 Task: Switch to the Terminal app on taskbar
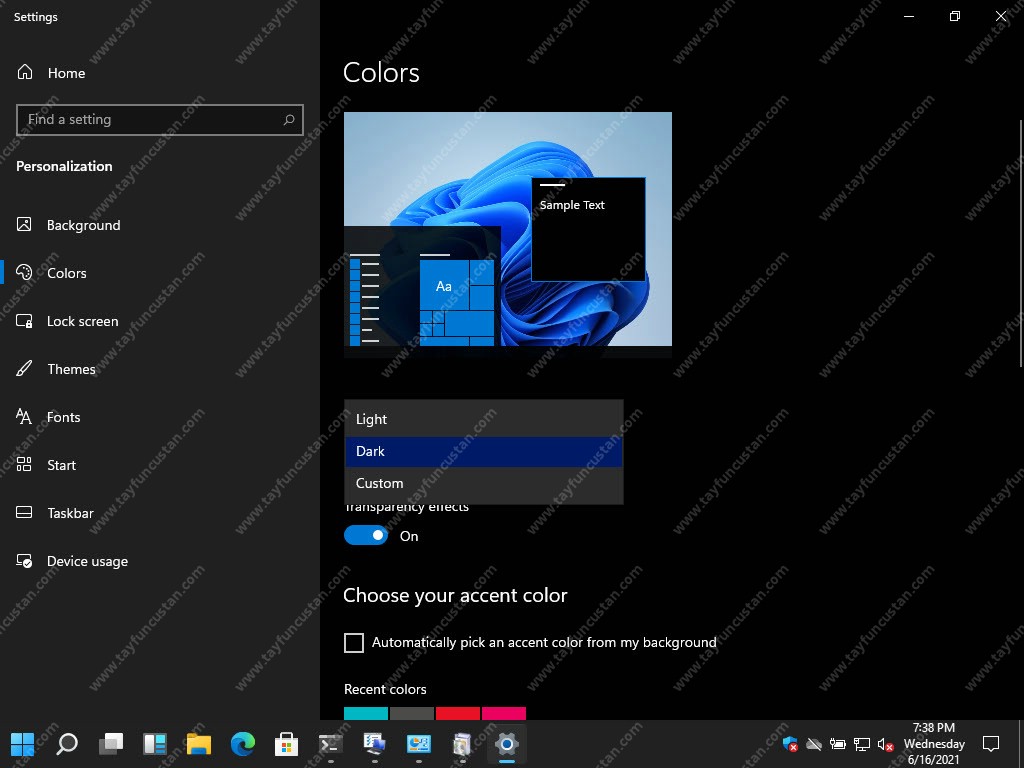[330, 743]
